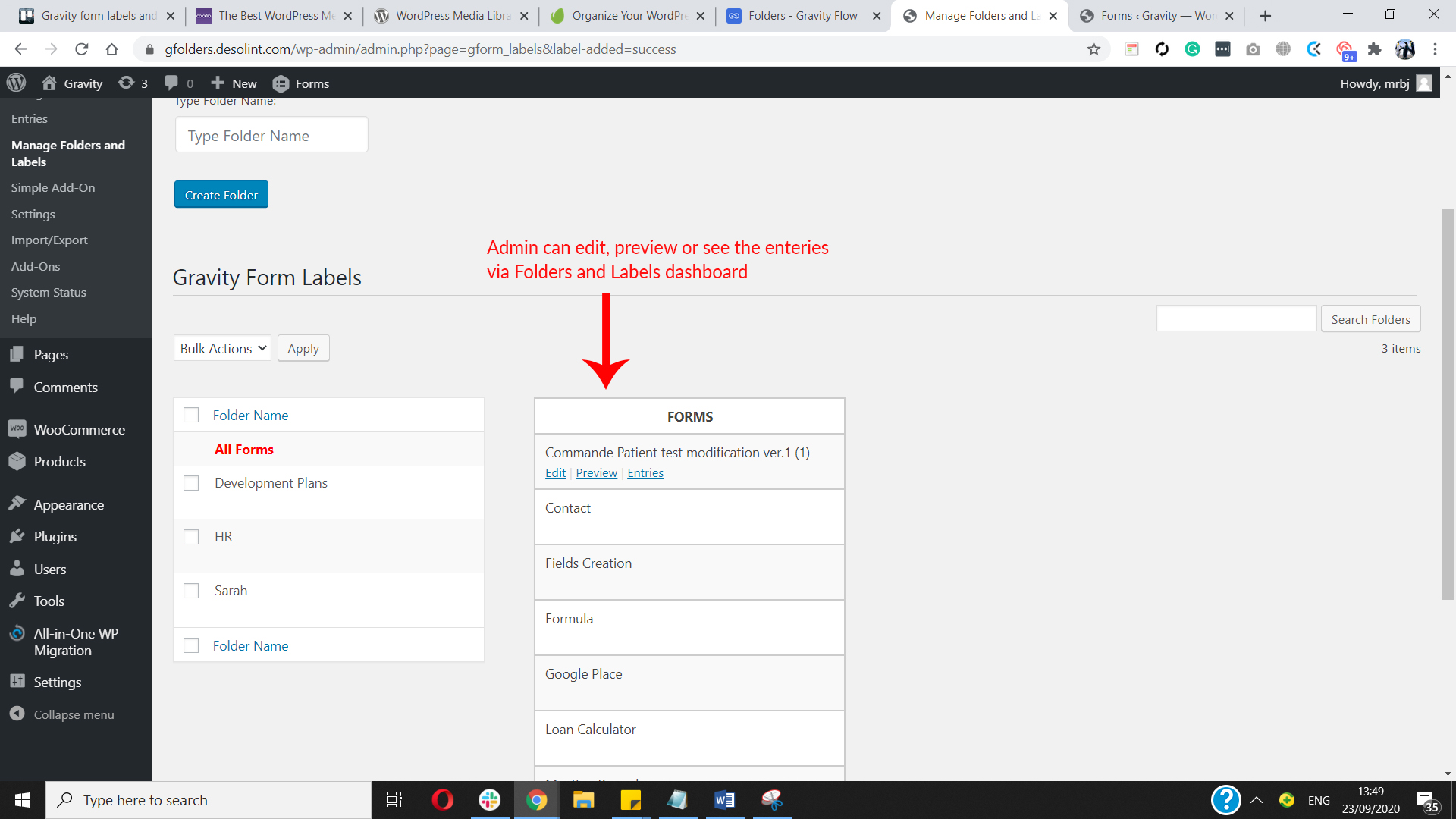This screenshot has height=819, width=1456.
Task: Open the comments bubble in admin bar
Action: [x=171, y=83]
